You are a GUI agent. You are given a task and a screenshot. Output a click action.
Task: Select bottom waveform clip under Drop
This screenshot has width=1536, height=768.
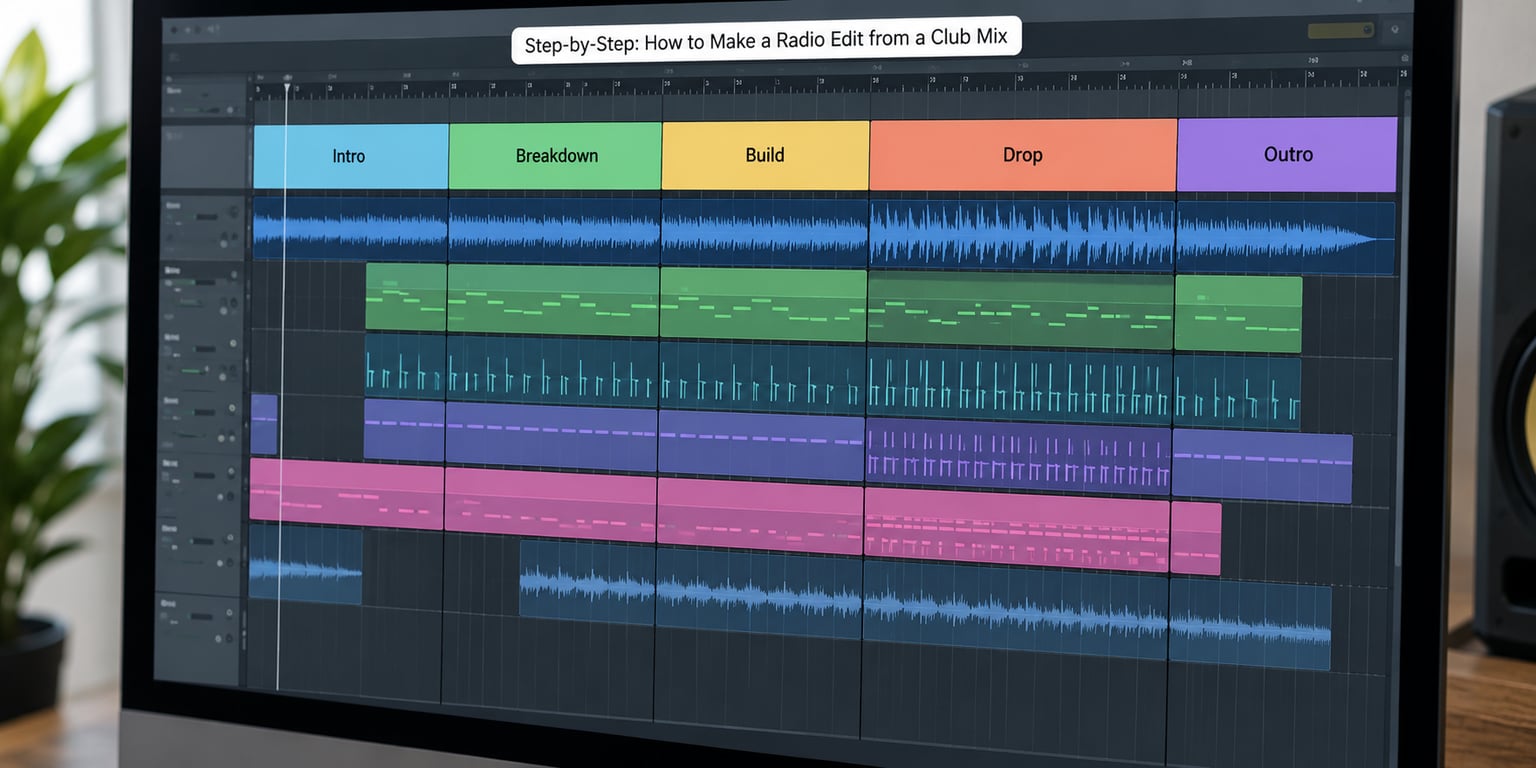tap(1015, 610)
